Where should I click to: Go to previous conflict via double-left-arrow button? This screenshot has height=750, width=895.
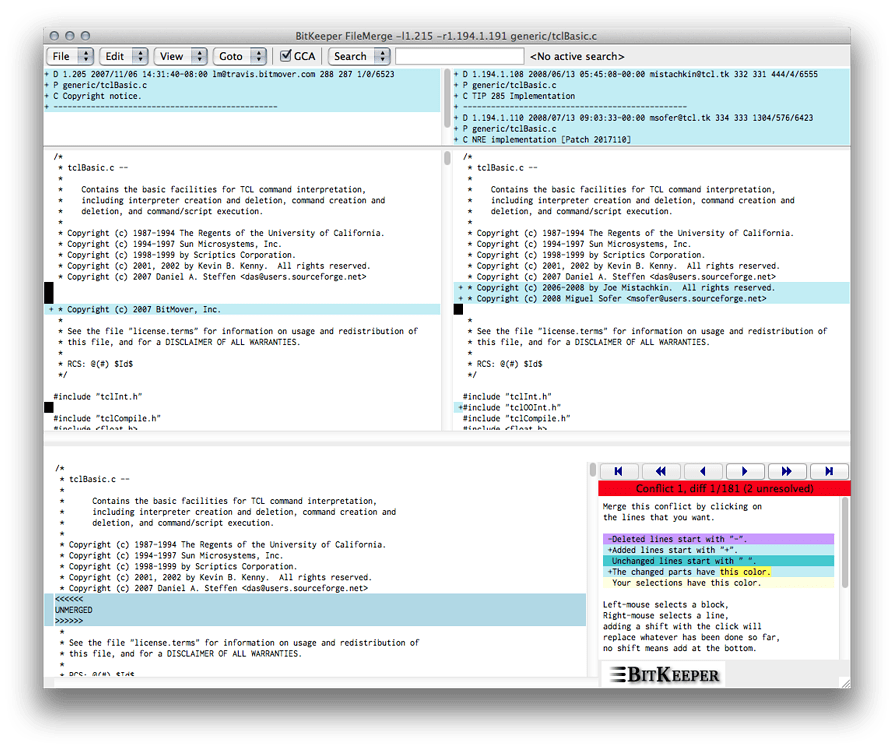(660, 470)
